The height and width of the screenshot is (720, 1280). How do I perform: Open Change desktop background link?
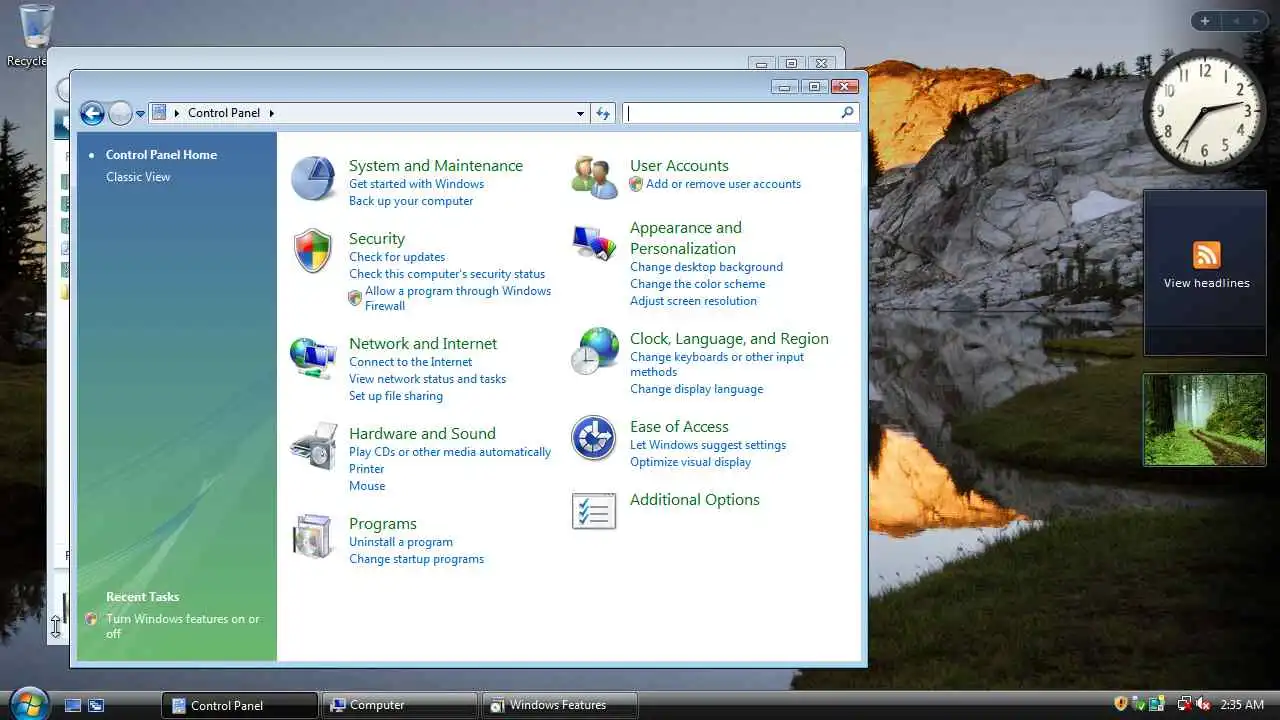[706, 267]
